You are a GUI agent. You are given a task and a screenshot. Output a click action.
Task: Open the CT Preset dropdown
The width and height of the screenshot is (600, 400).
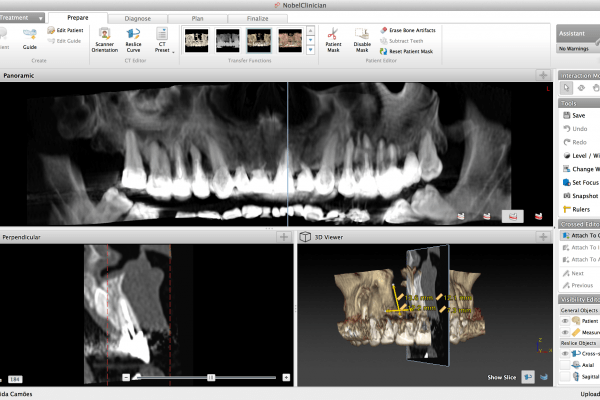(x=163, y=40)
